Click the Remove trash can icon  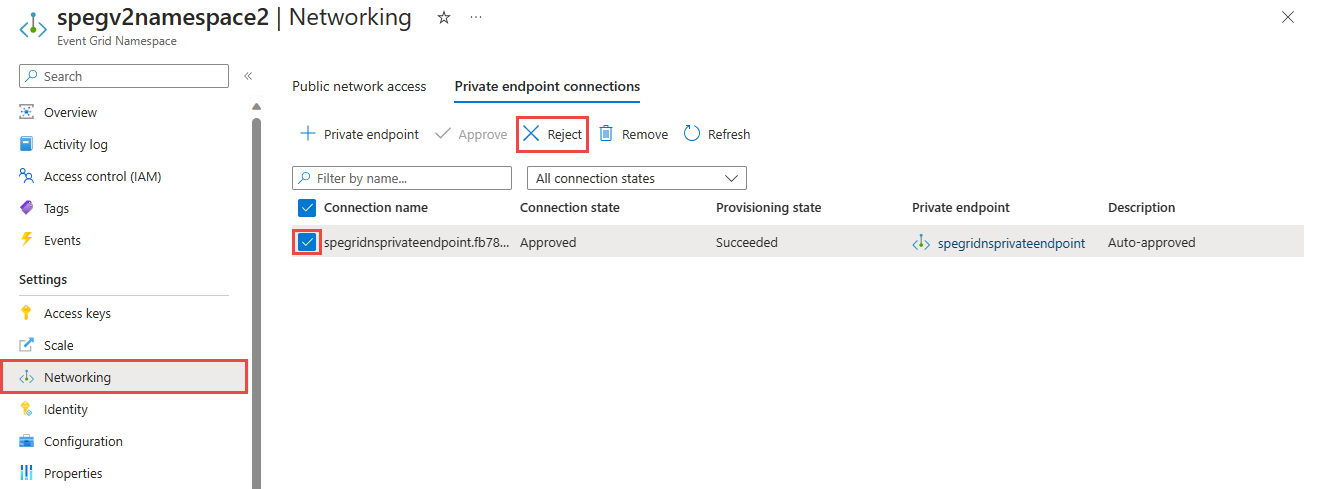[606, 134]
